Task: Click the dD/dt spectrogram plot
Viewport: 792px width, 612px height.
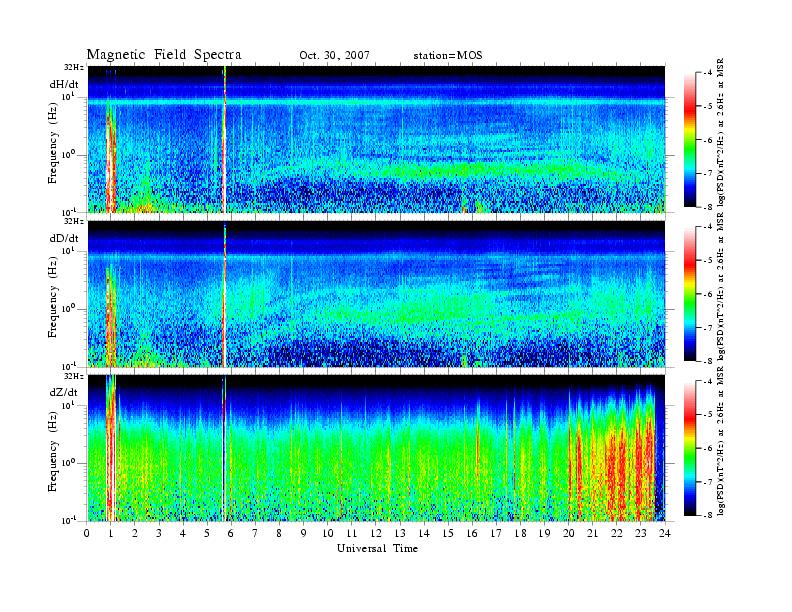Action: (x=376, y=293)
